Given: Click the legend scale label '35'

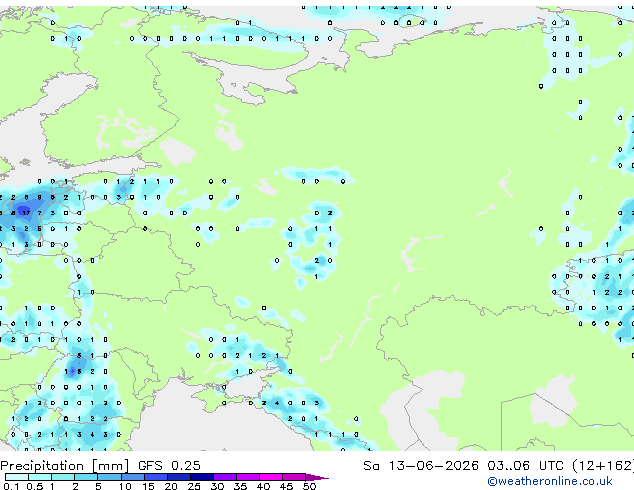Looking at the screenshot, I should (x=240, y=486).
